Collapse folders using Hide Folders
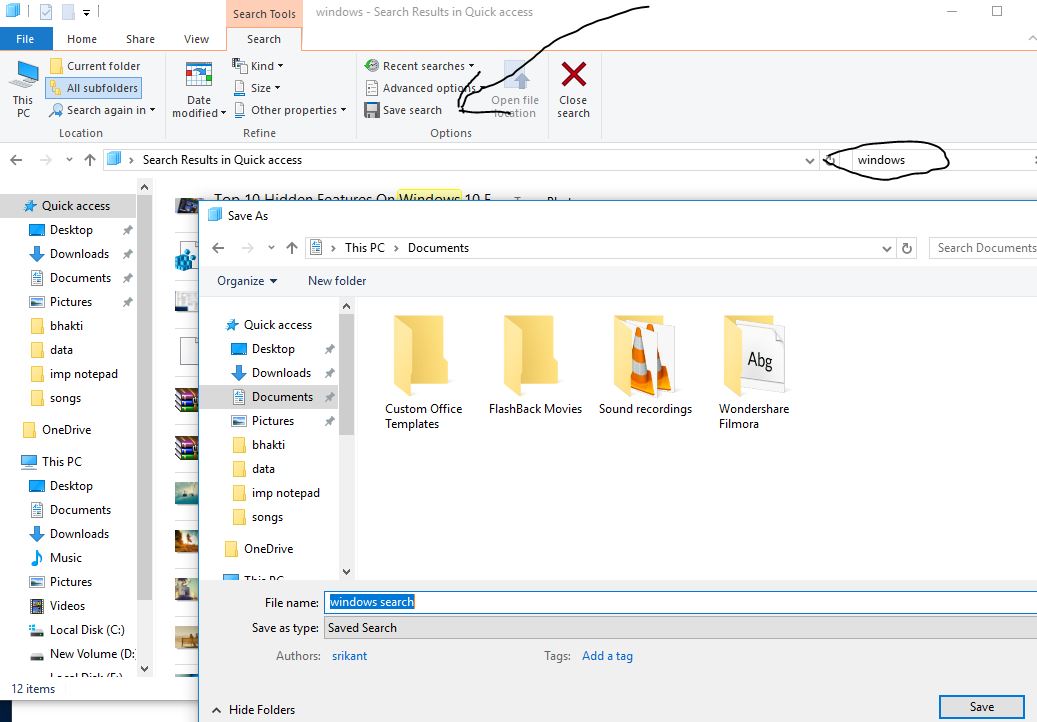 [253, 709]
